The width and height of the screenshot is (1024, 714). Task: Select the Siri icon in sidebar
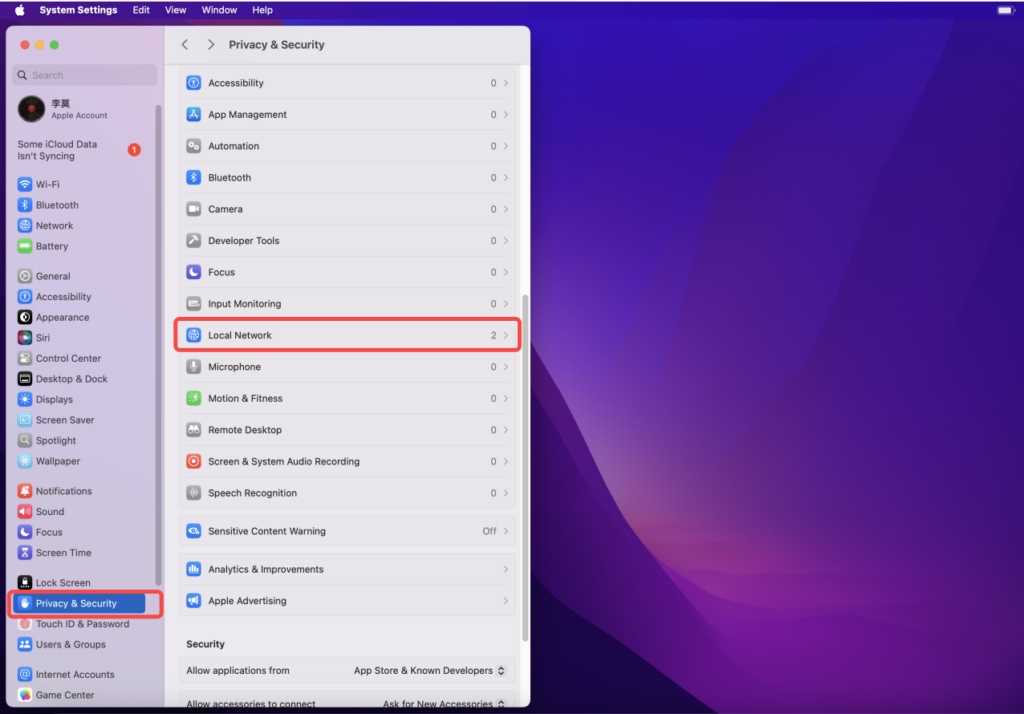pos(25,338)
